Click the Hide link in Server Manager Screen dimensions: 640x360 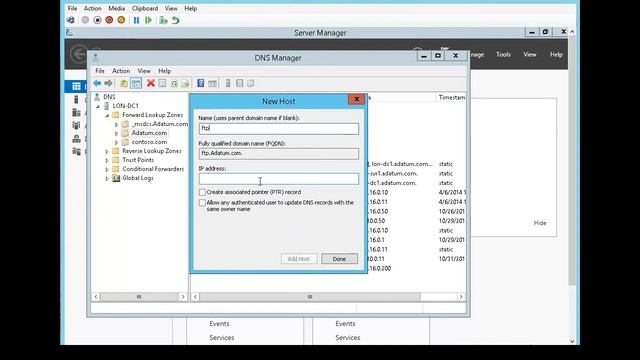[540, 223]
